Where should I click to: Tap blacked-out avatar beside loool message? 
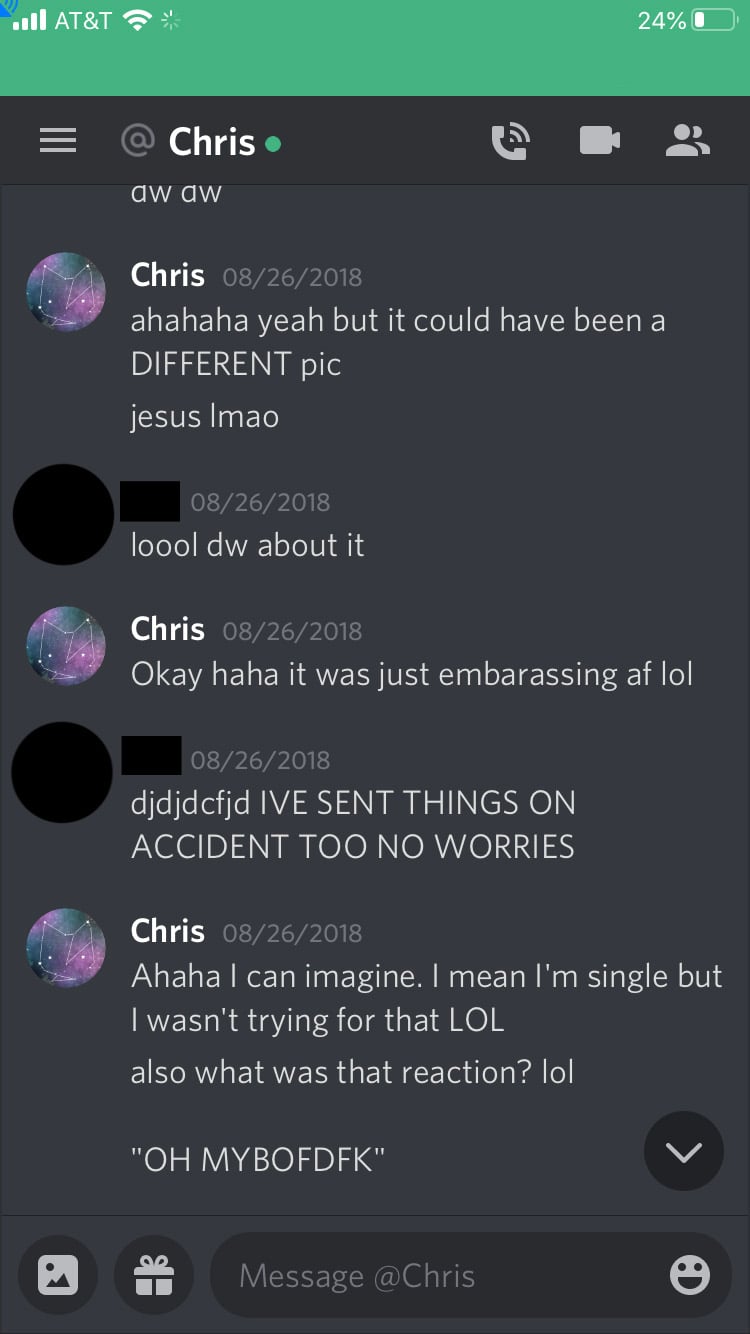click(x=63, y=514)
